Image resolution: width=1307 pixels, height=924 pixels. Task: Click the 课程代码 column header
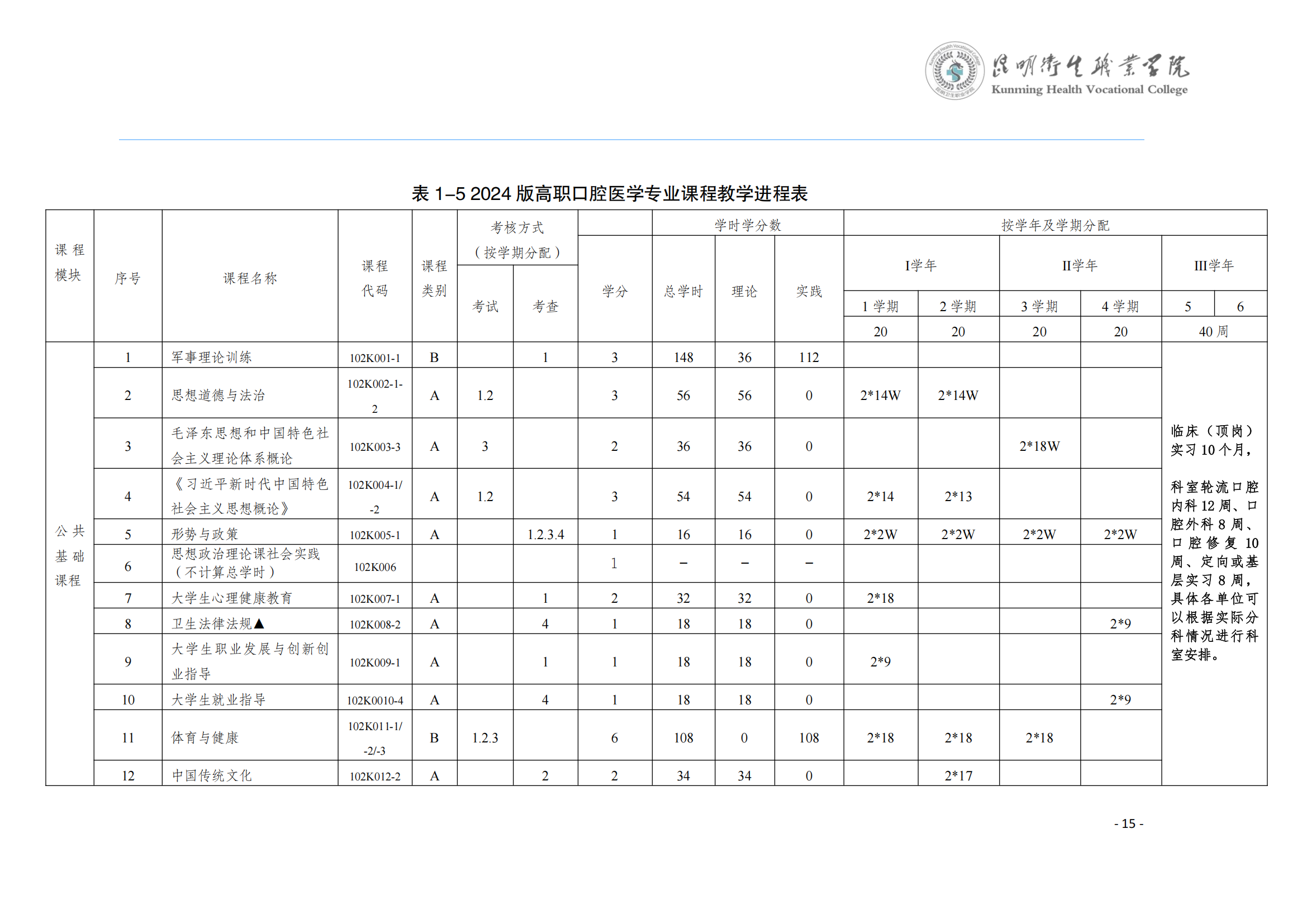(x=374, y=278)
